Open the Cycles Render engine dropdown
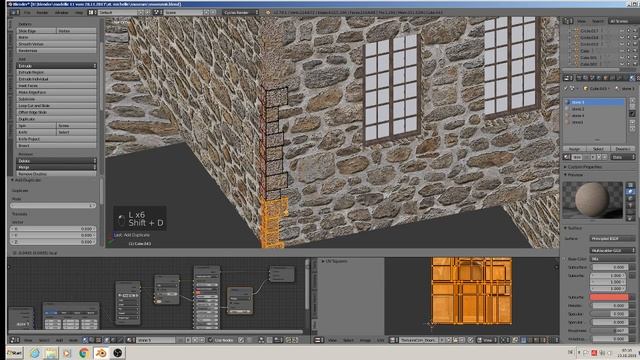640x360 pixels. (241, 13)
